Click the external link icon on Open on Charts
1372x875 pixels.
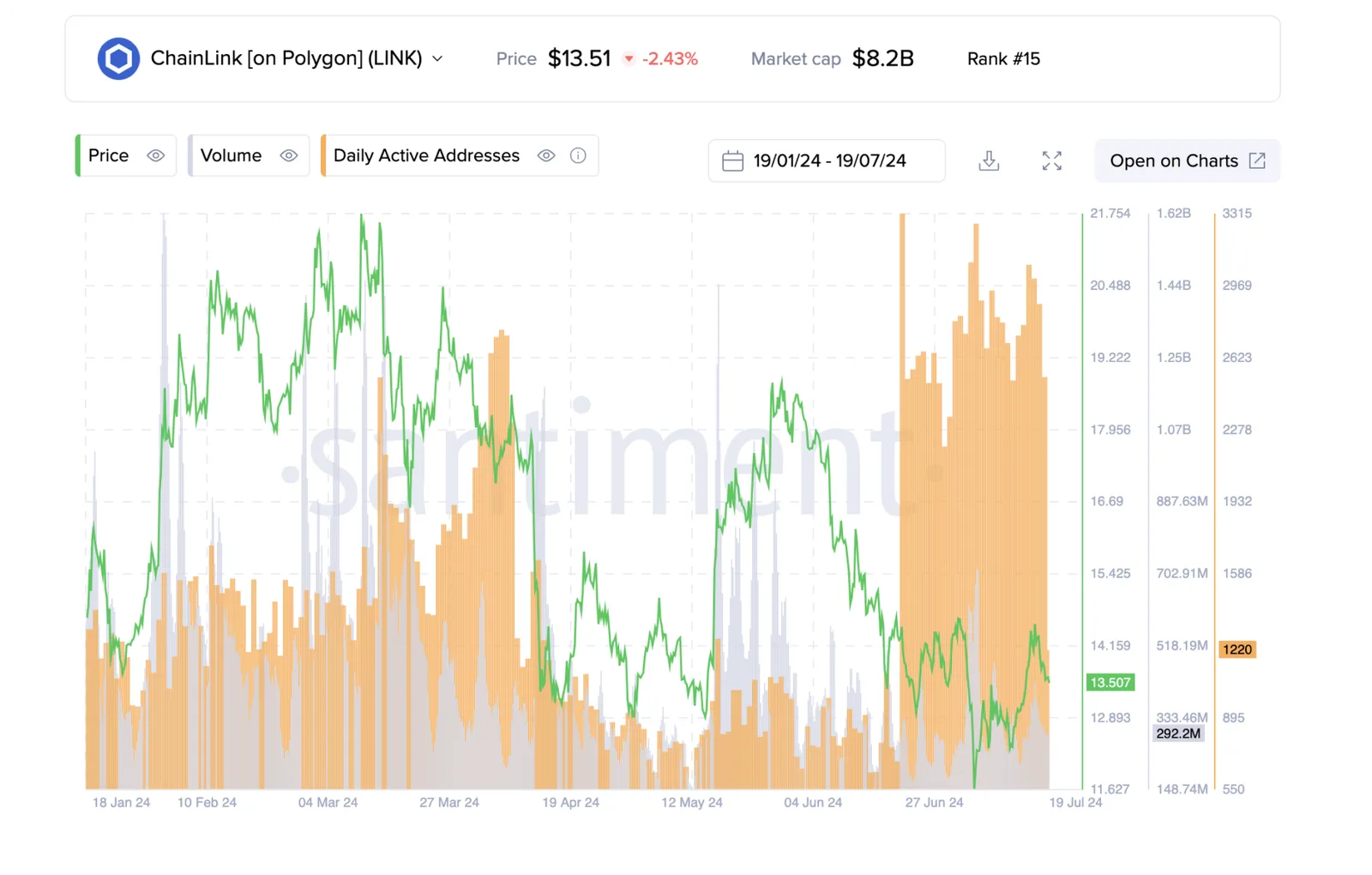point(1257,161)
